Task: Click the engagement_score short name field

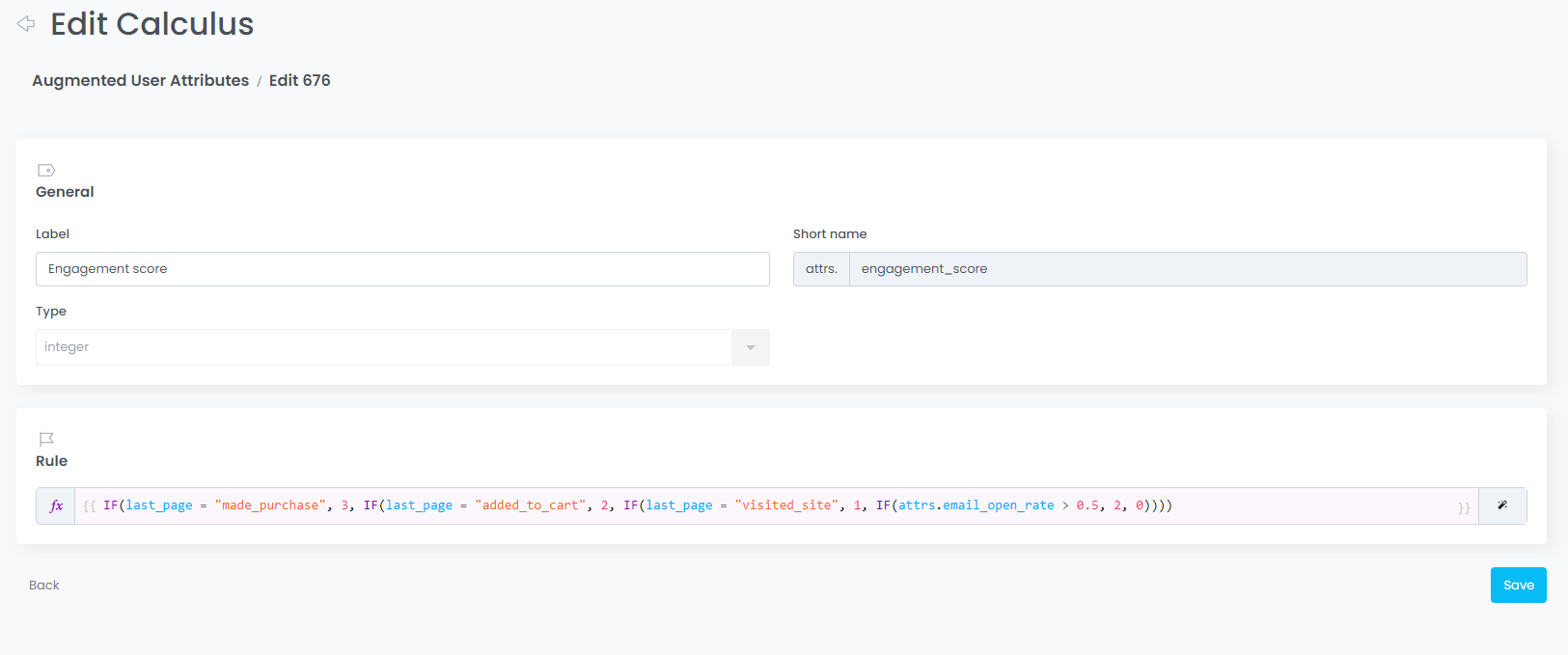Action: point(1187,269)
